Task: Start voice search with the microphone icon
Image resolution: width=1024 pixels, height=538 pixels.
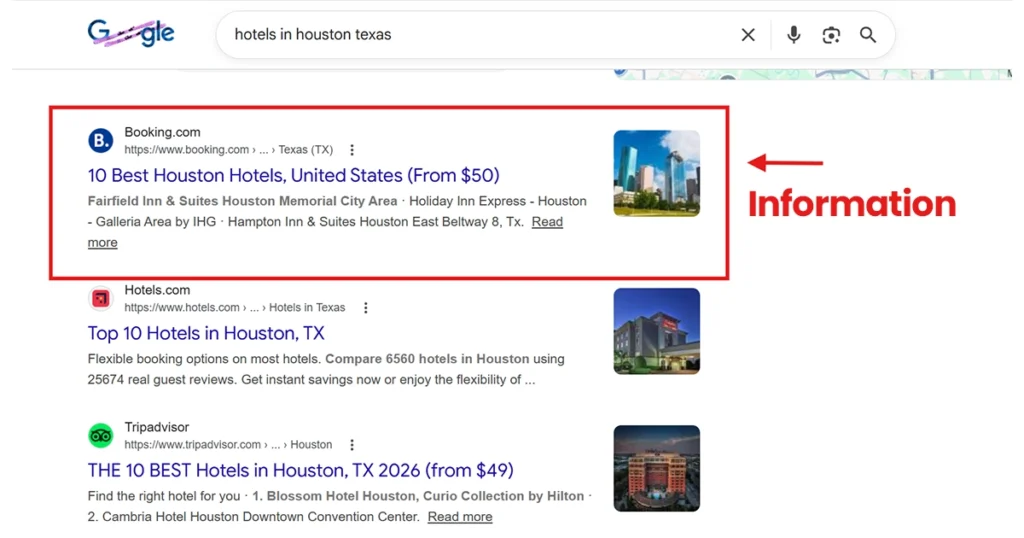Action: pyautogui.click(x=793, y=35)
